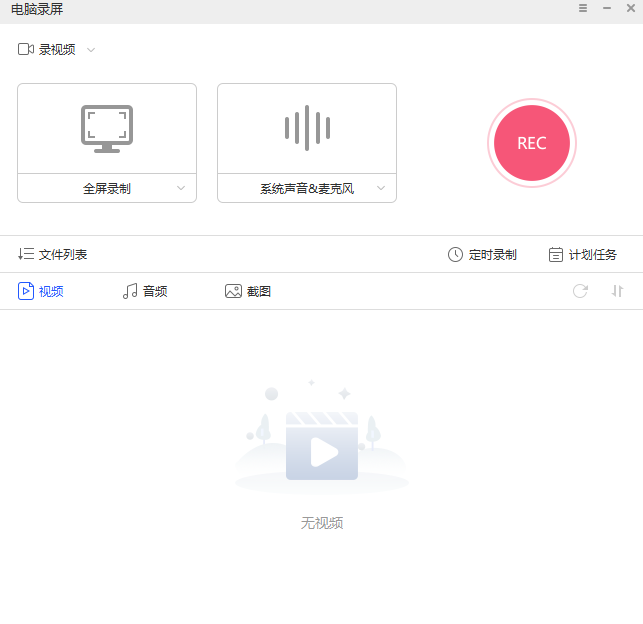643x624 pixels.
Task: Select the 全屏录制 label
Action: pos(107,189)
